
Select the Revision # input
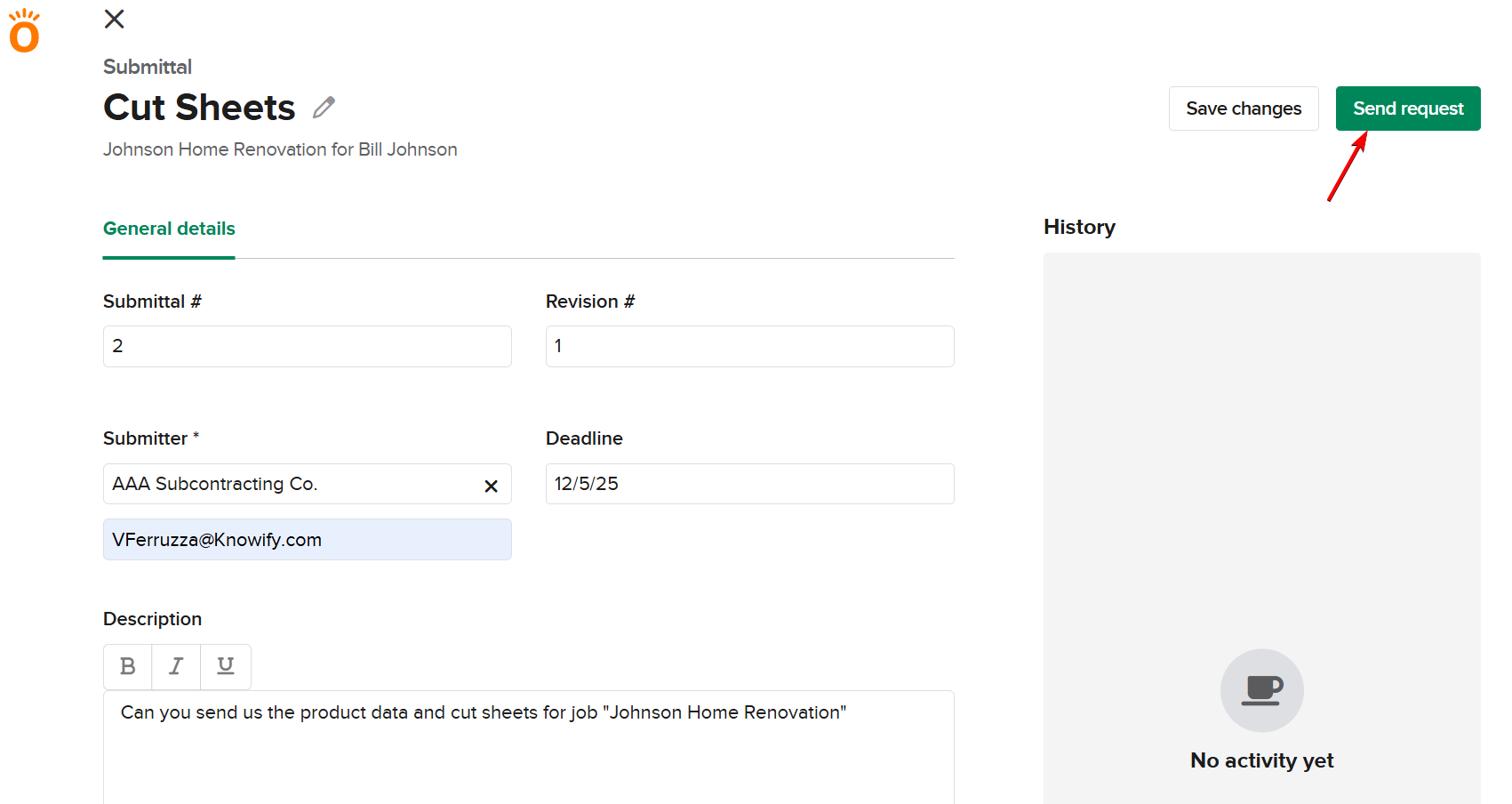(x=748, y=346)
